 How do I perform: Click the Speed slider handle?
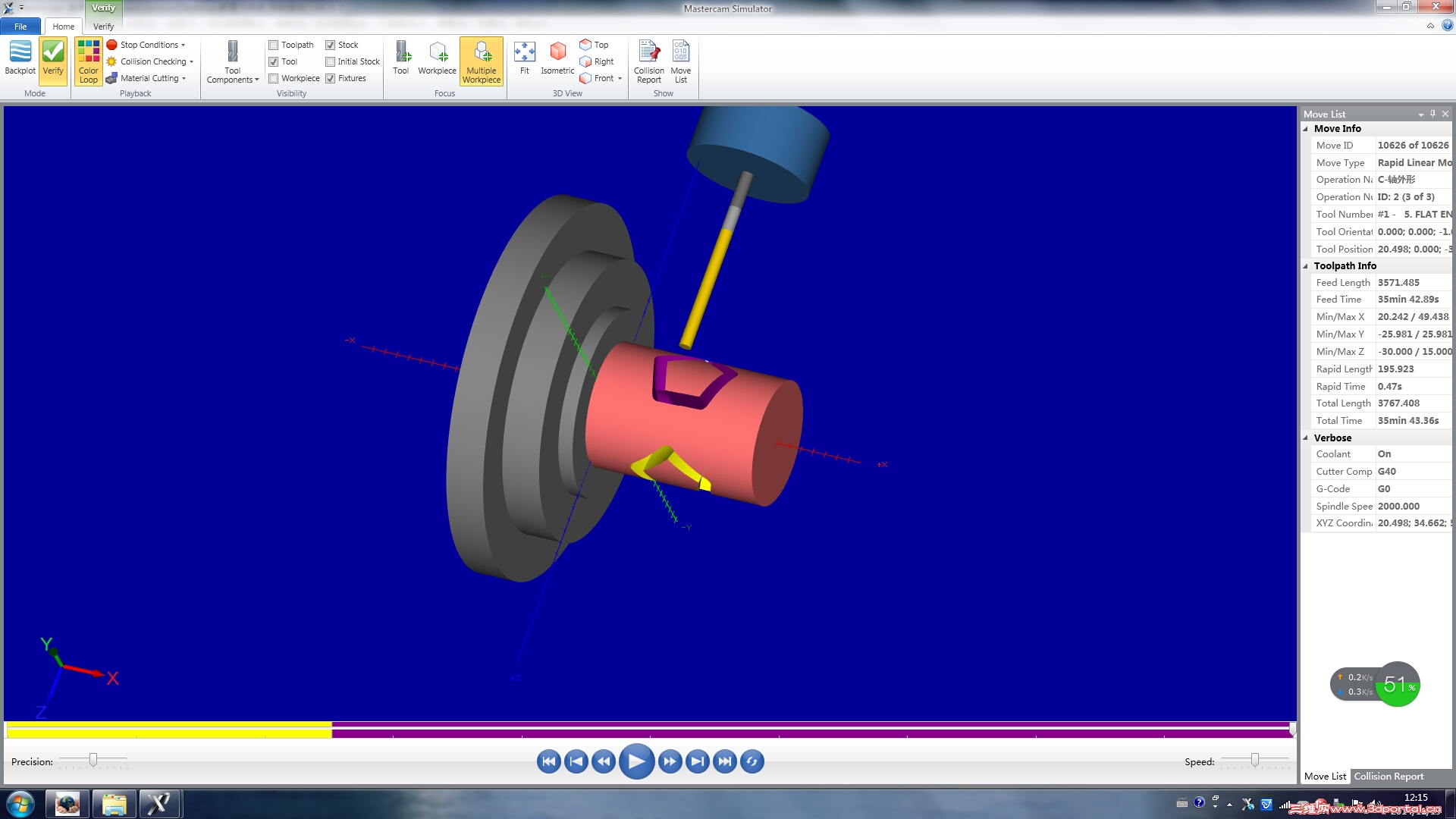[x=1255, y=760]
